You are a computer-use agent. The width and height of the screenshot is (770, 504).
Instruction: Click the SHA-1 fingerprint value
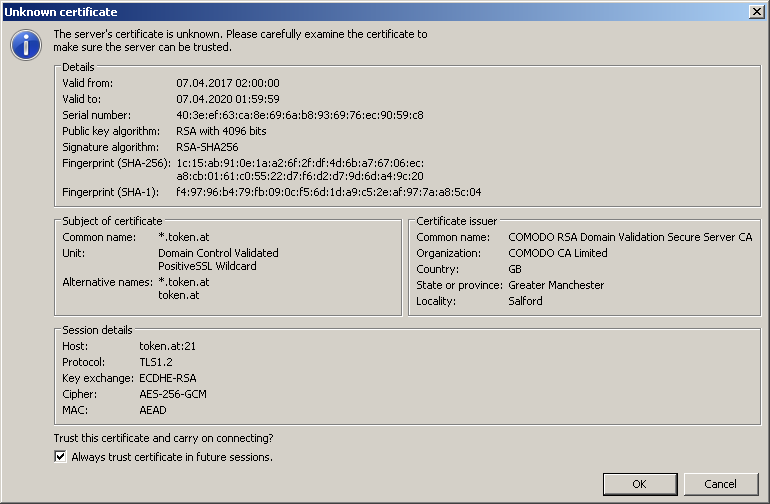328,192
